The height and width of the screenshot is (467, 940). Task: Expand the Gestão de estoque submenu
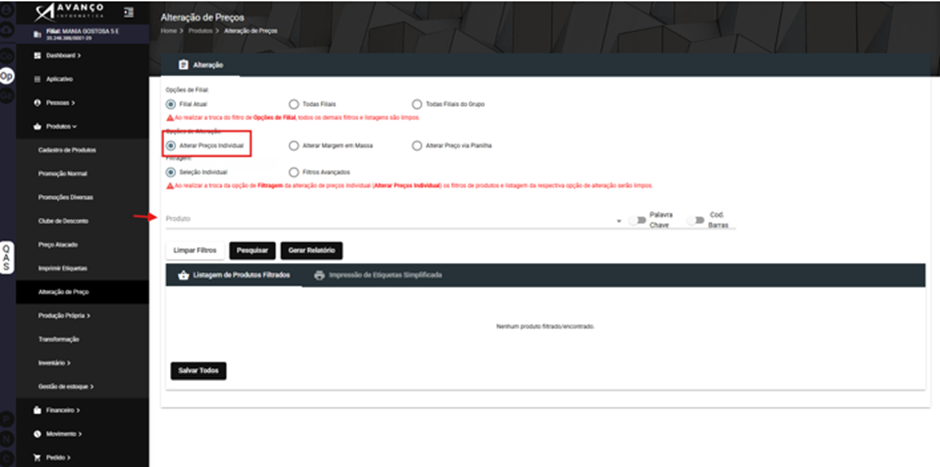tap(66, 387)
